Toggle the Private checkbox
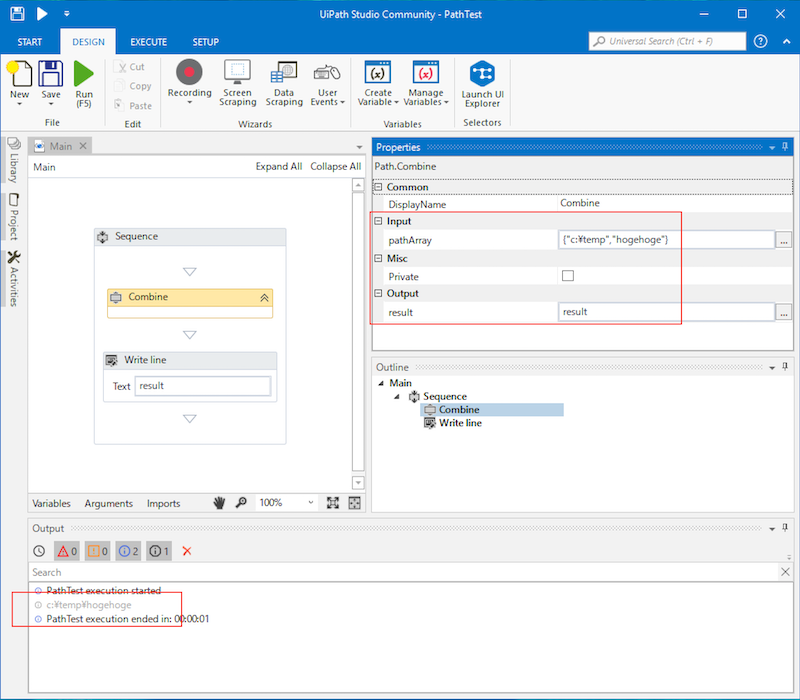Viewport: 800px width, 700px height. [x=568, y=276]
